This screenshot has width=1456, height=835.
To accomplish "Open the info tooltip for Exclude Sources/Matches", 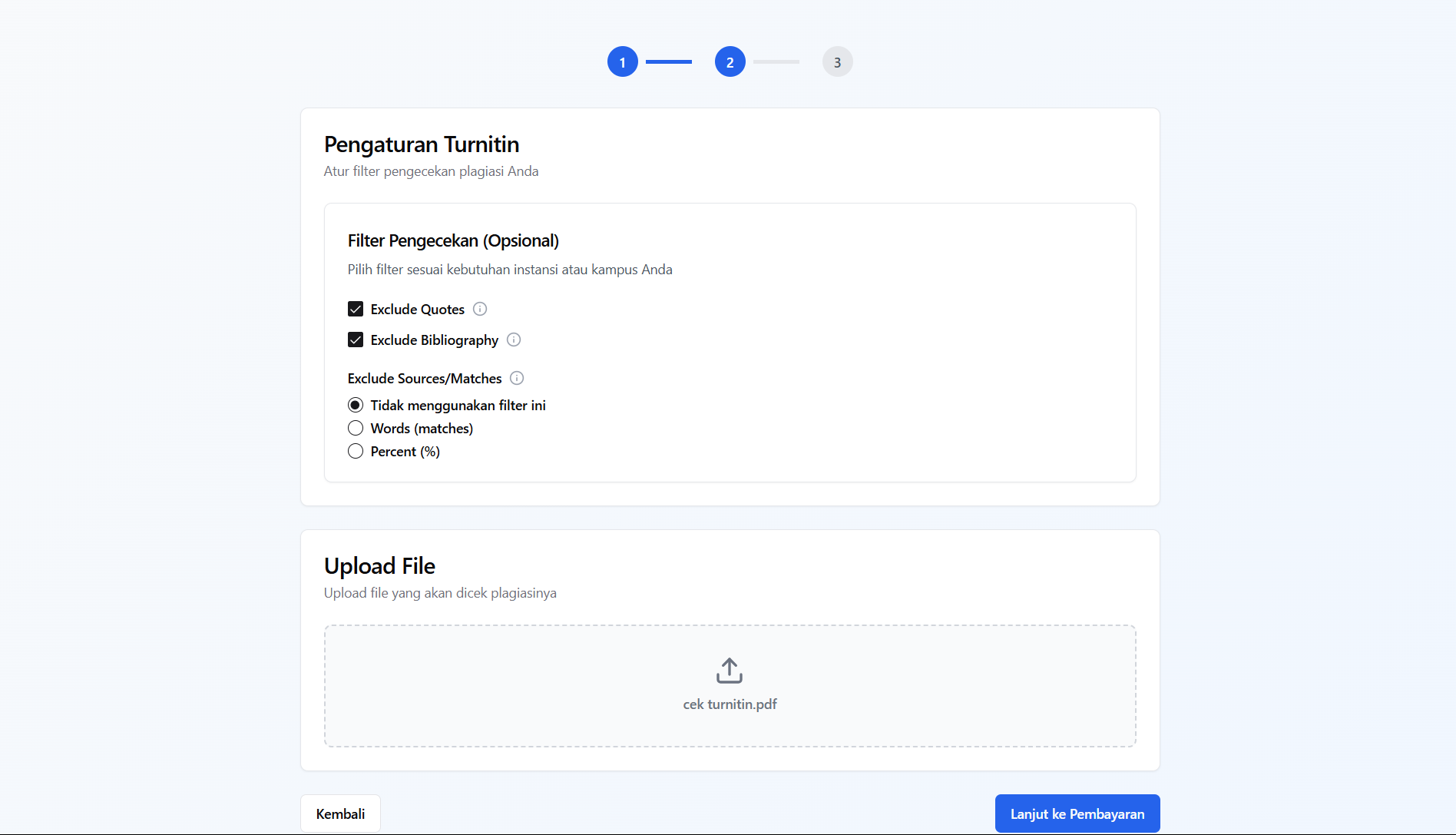I will pos(517,378).
